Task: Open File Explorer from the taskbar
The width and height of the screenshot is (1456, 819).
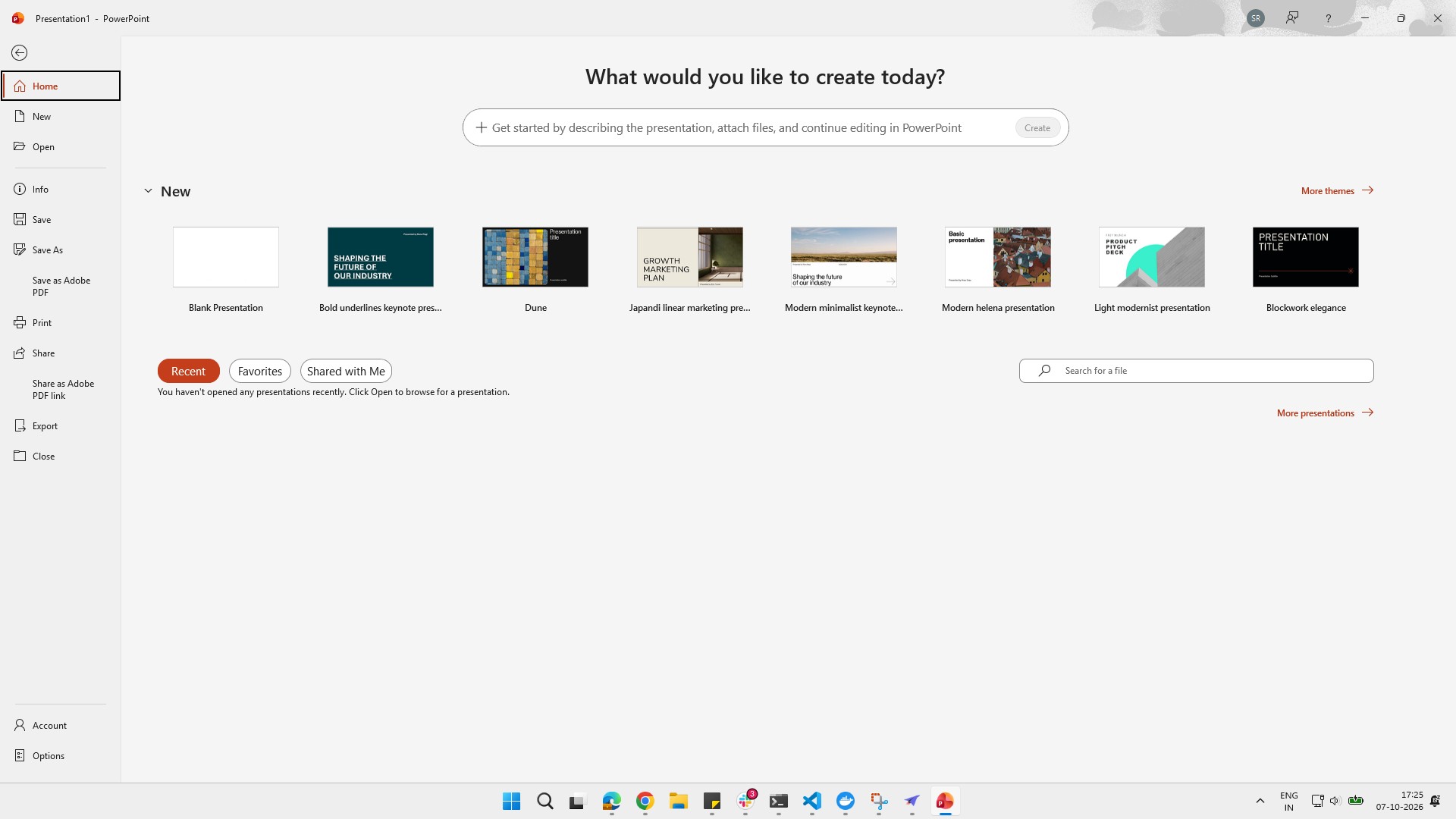Action: coord(679,801)
